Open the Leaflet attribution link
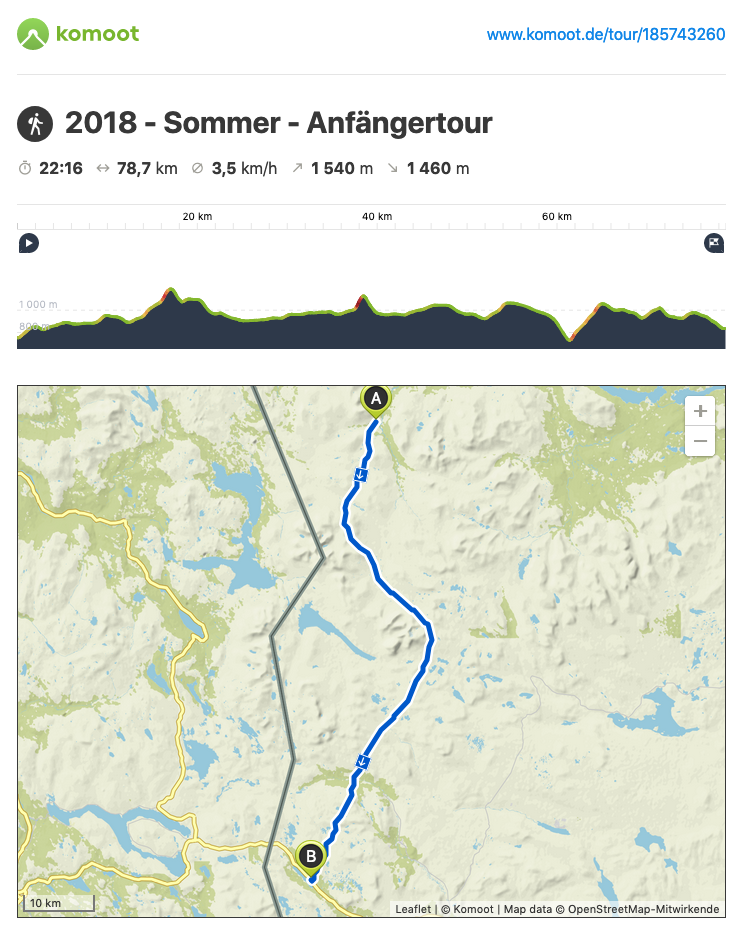Viewport: 741px width, 933px height. pos(413,909)
